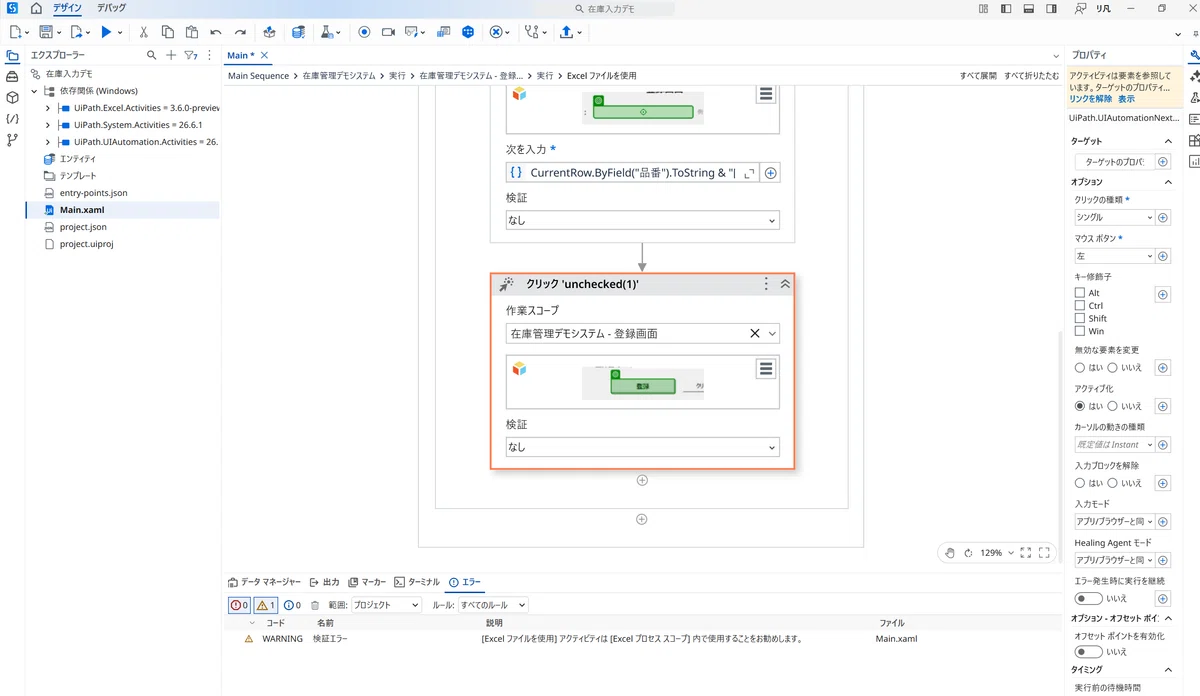Image resolution: width=1200 pixels, height=696 pixels.
Task: Open the マーカー panel tab
Action: click(x=367, y=582)
